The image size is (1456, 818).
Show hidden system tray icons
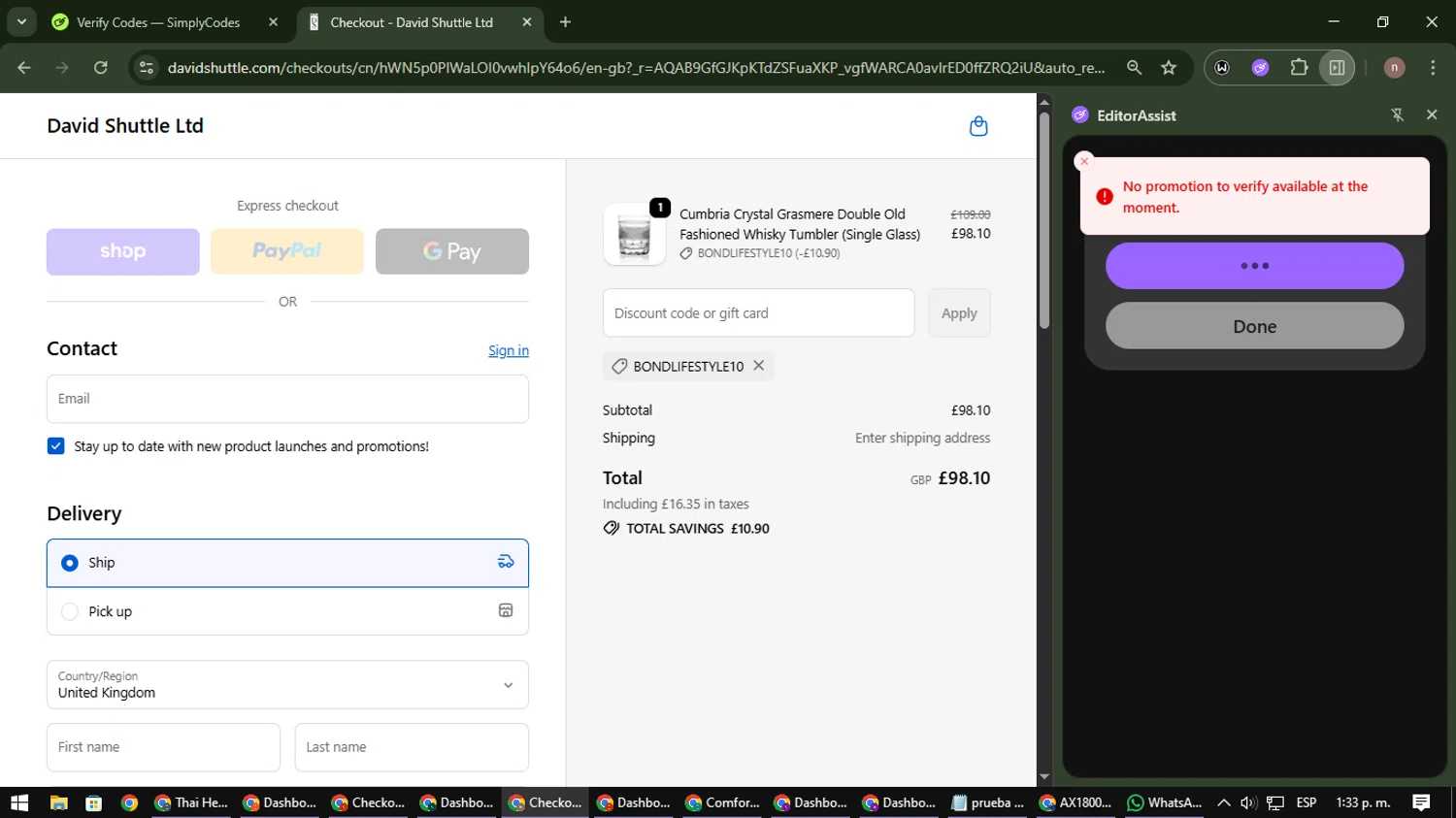(x=1223, y=802)
